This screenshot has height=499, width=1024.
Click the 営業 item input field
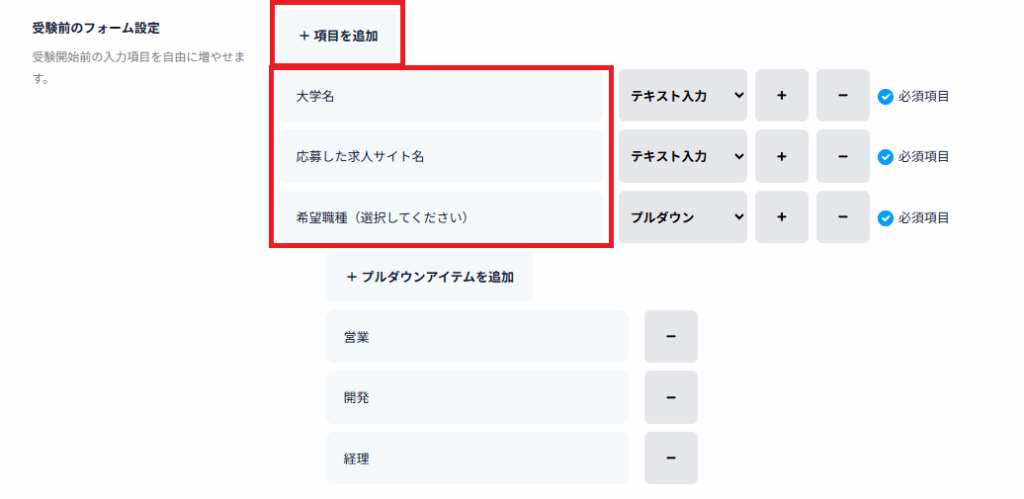(x=477, y=337)
